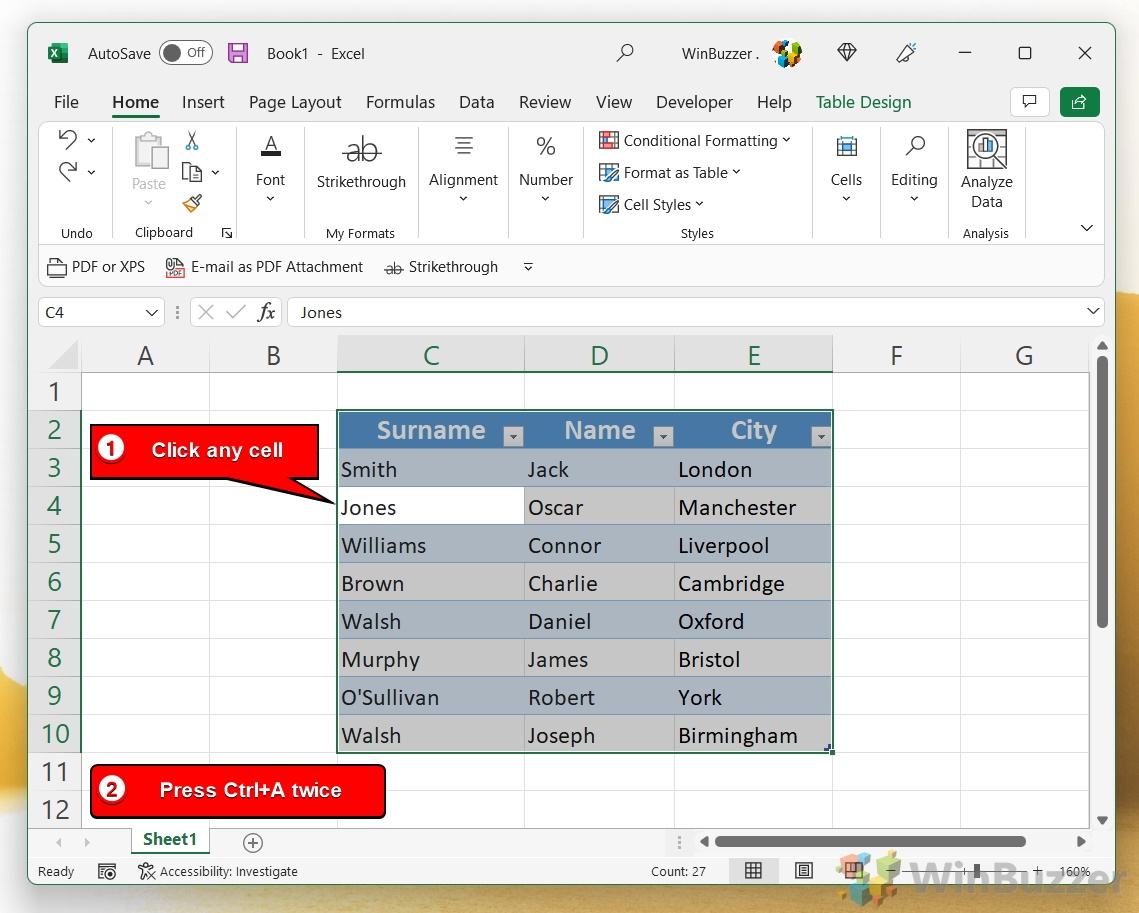Expand the Editing group dropdown
Image resolution: width=1139 pixels, height=913 pixels.
(915, 198)
